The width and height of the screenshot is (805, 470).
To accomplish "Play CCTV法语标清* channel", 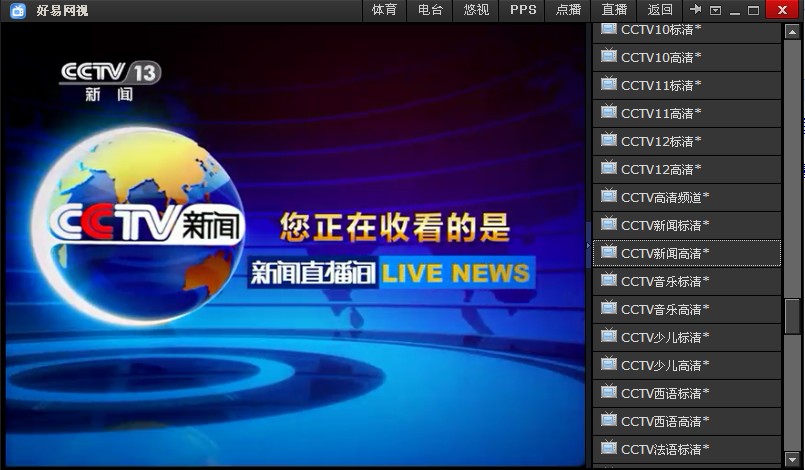I will point(687,449).
